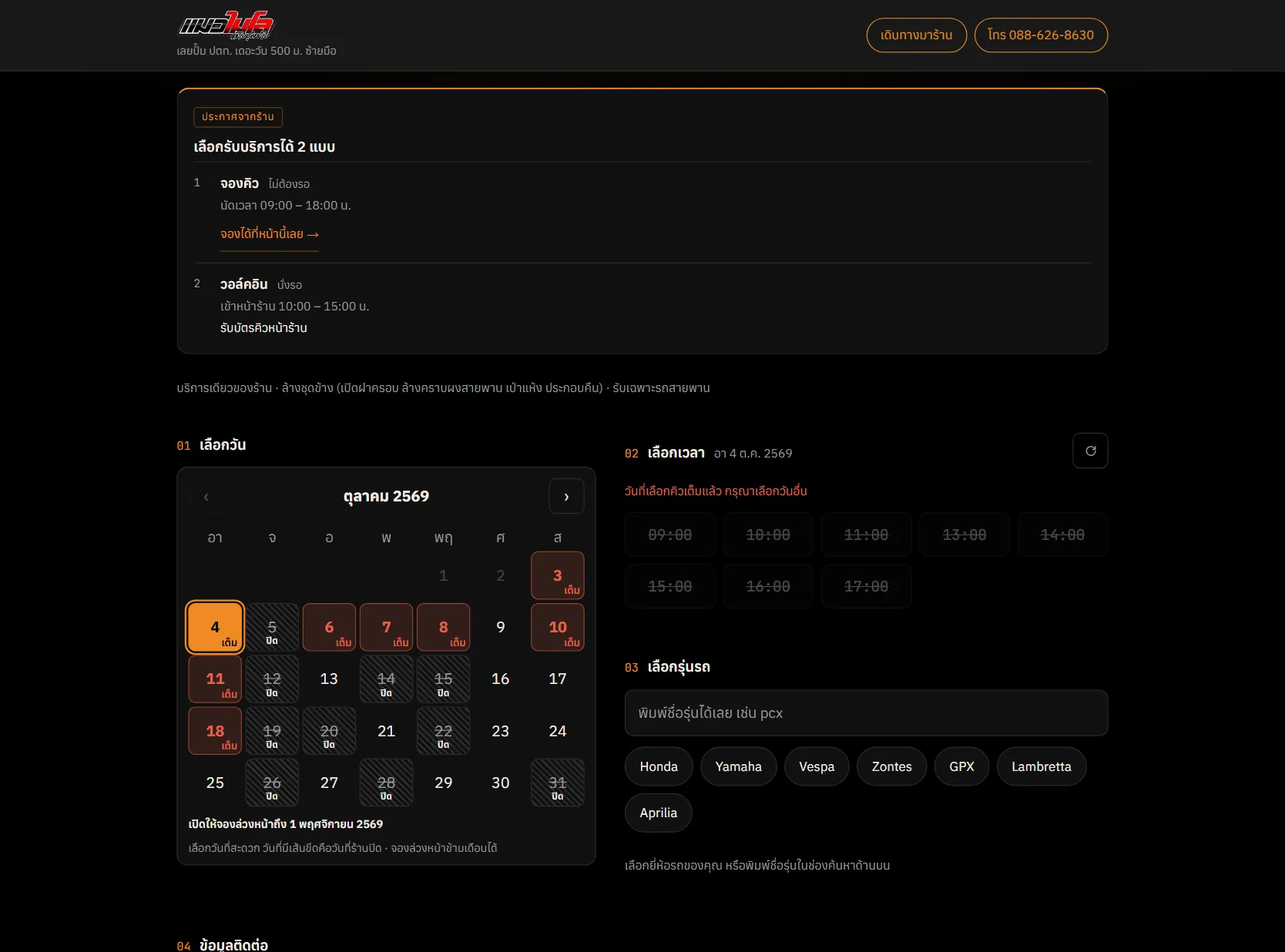Choose the GPX brand chip
This screenshot has width=1285, height=952.
click(x=961, y=766)
